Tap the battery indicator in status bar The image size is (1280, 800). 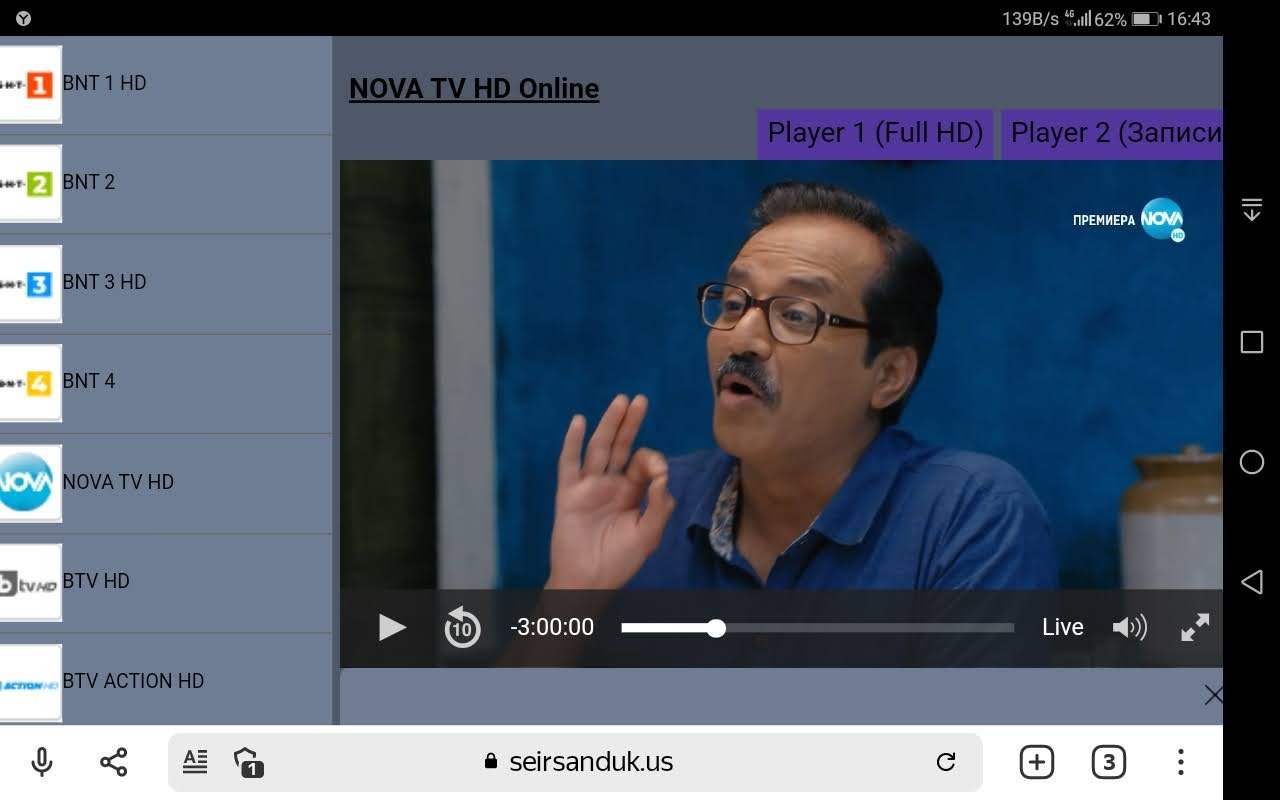click(1147, 19)
